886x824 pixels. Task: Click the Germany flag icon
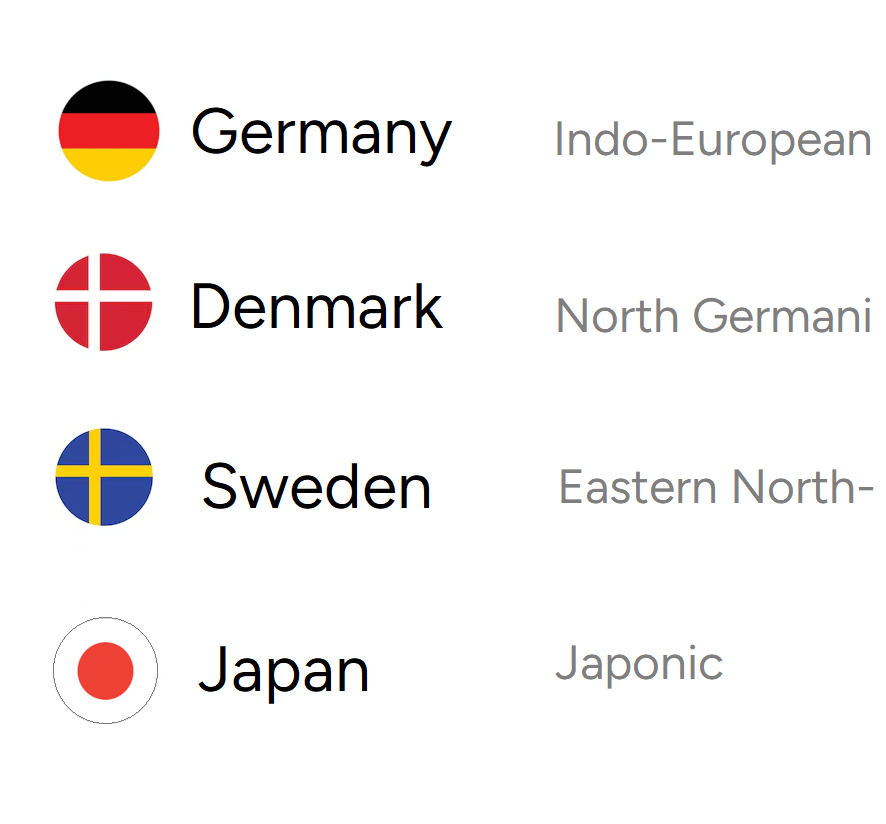click(109, 131)
